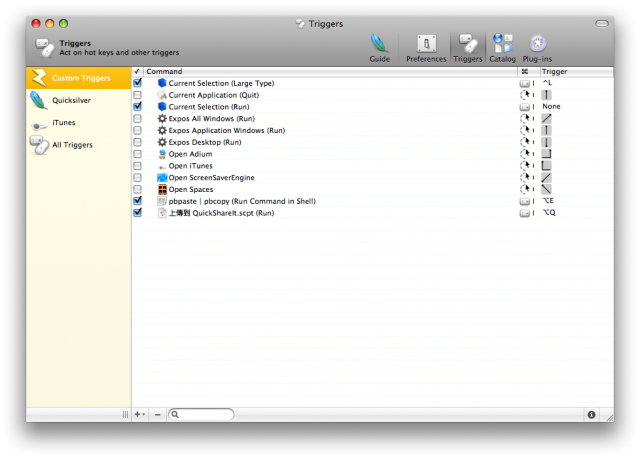Image resolution: width=640 pixels, height=458 pixels.
Task: Enable Open Spaces trigger checkbox
Action: coord(138,189)
